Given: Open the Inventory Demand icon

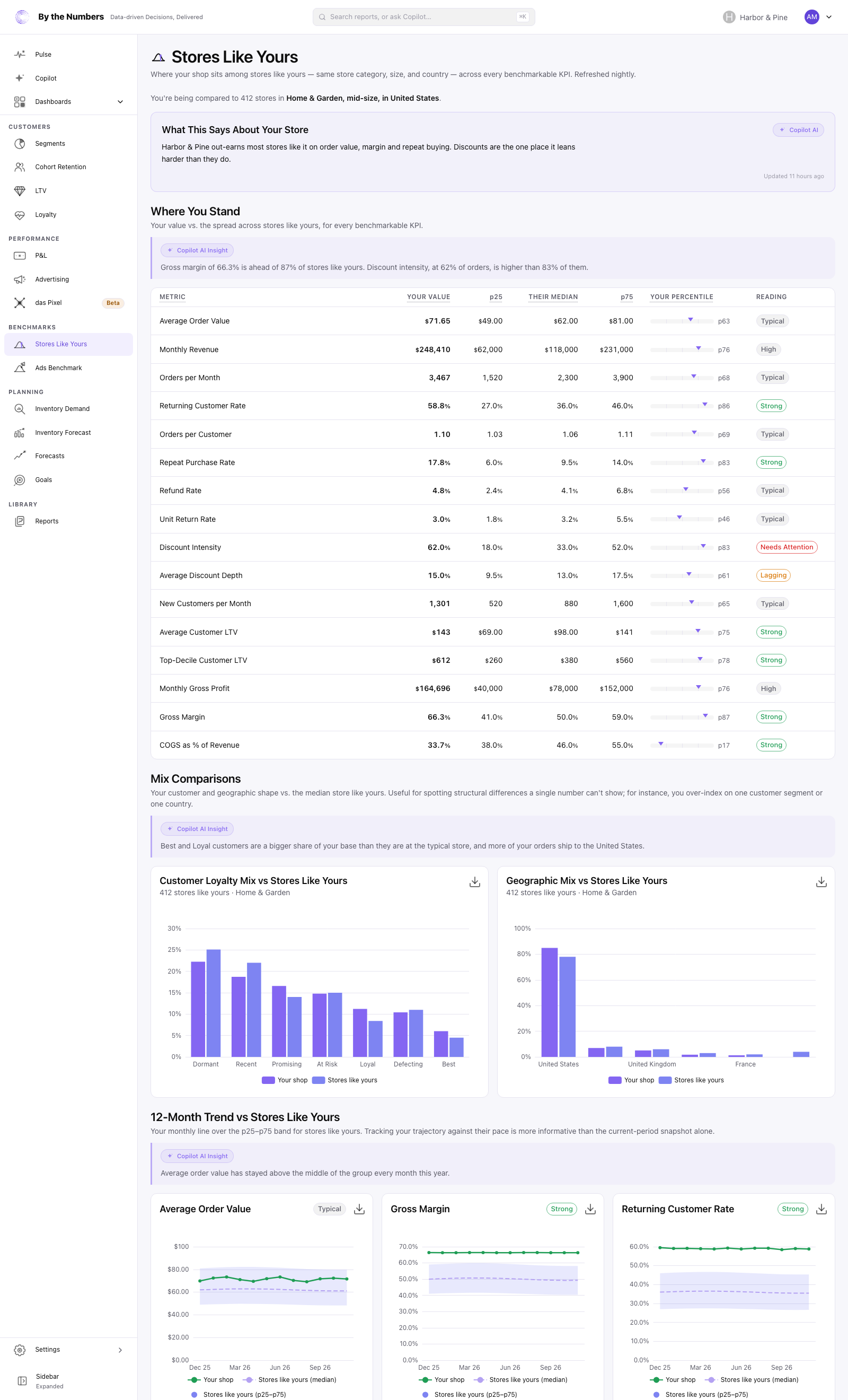Looking at the screenshot, I should 20,408.
